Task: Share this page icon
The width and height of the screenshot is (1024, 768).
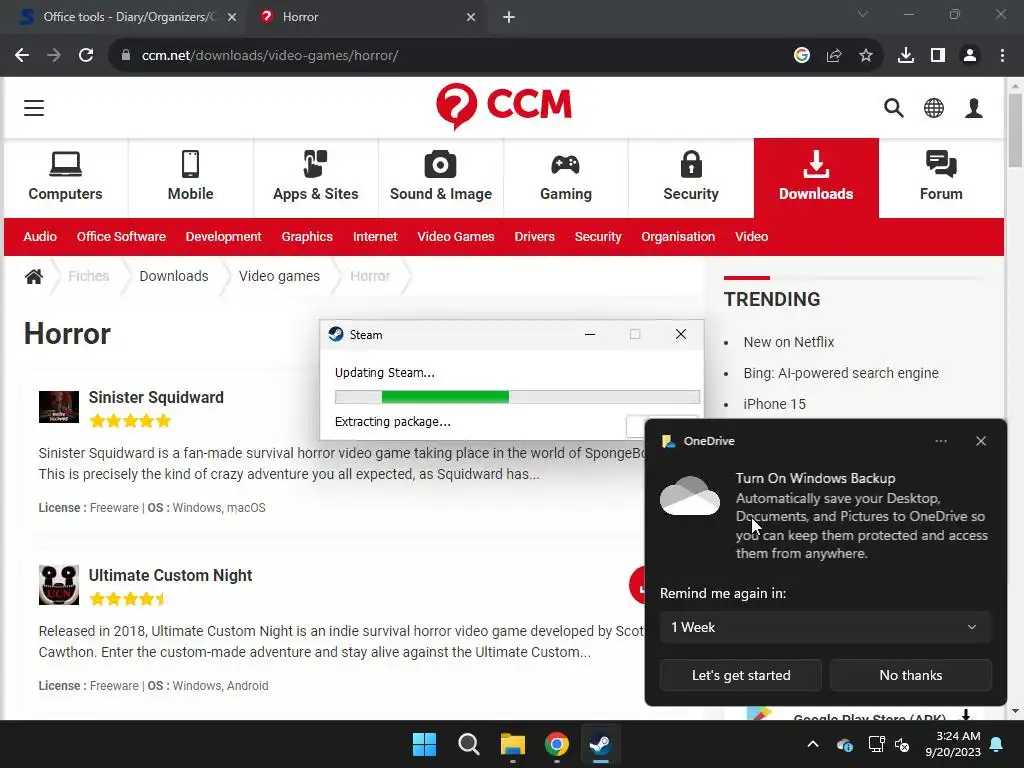Action: tap(834, 56)
